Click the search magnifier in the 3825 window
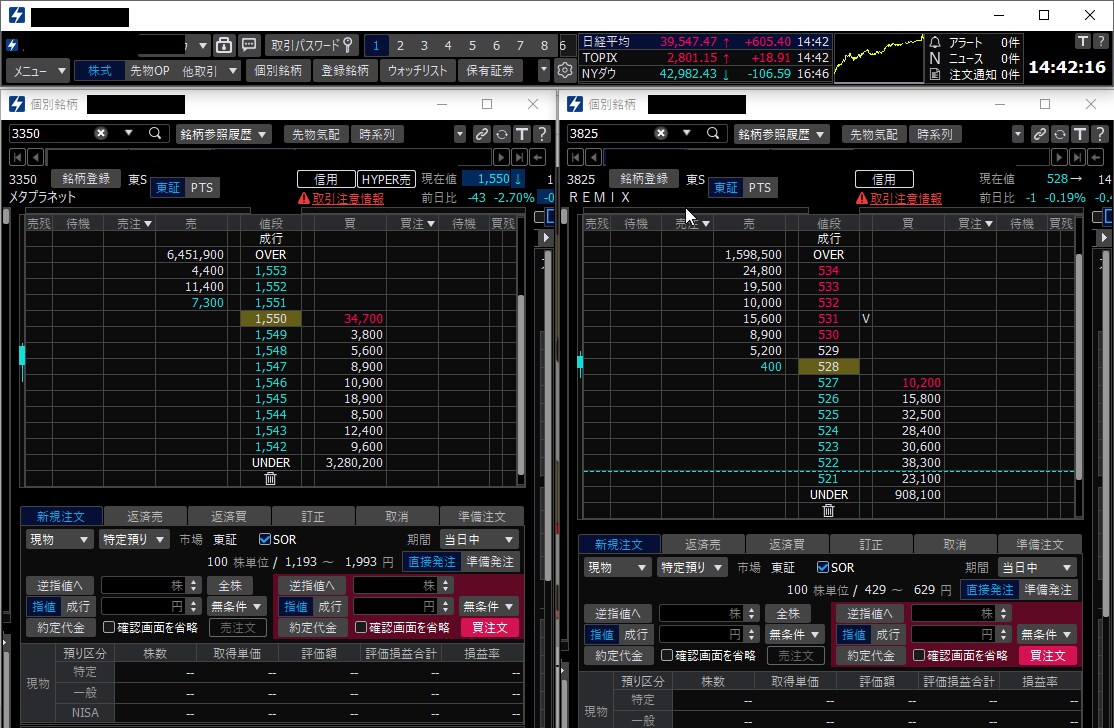 point(713,134)
